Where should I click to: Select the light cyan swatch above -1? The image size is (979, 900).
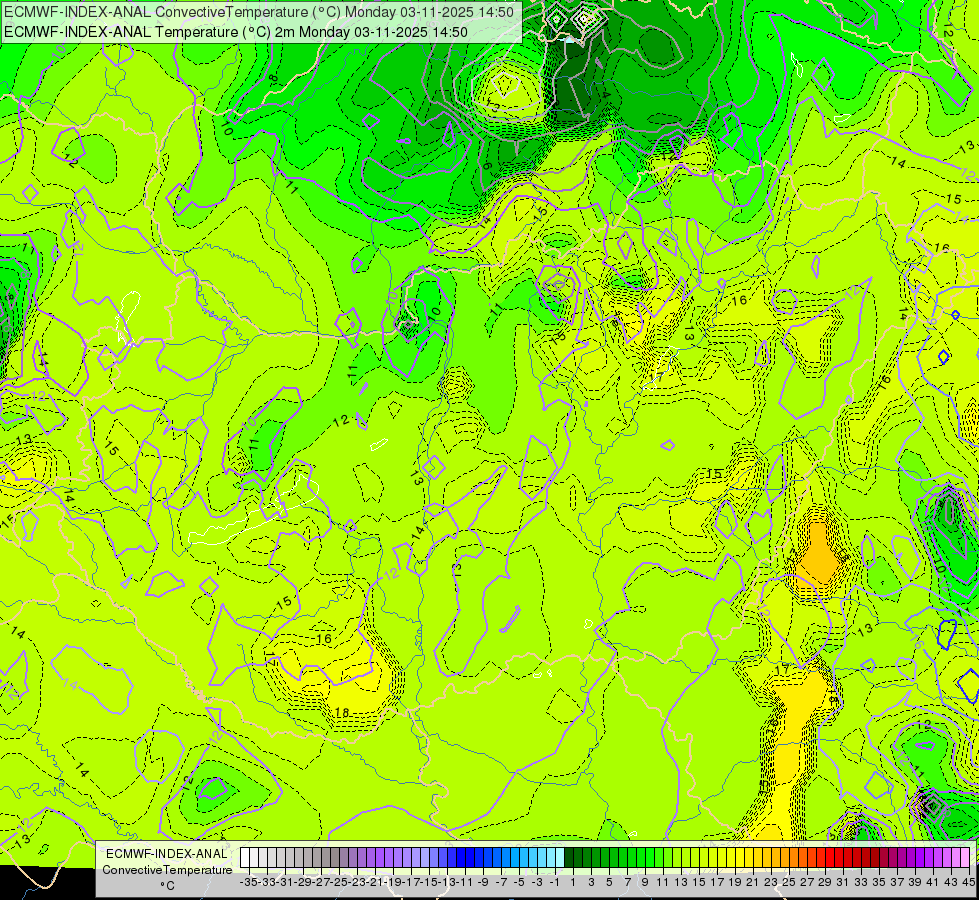click(x=551, y=857)
